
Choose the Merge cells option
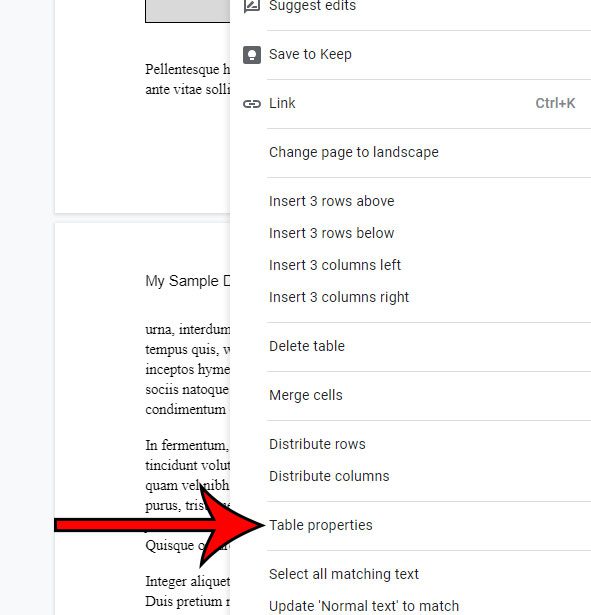click(x=306, y=395)
